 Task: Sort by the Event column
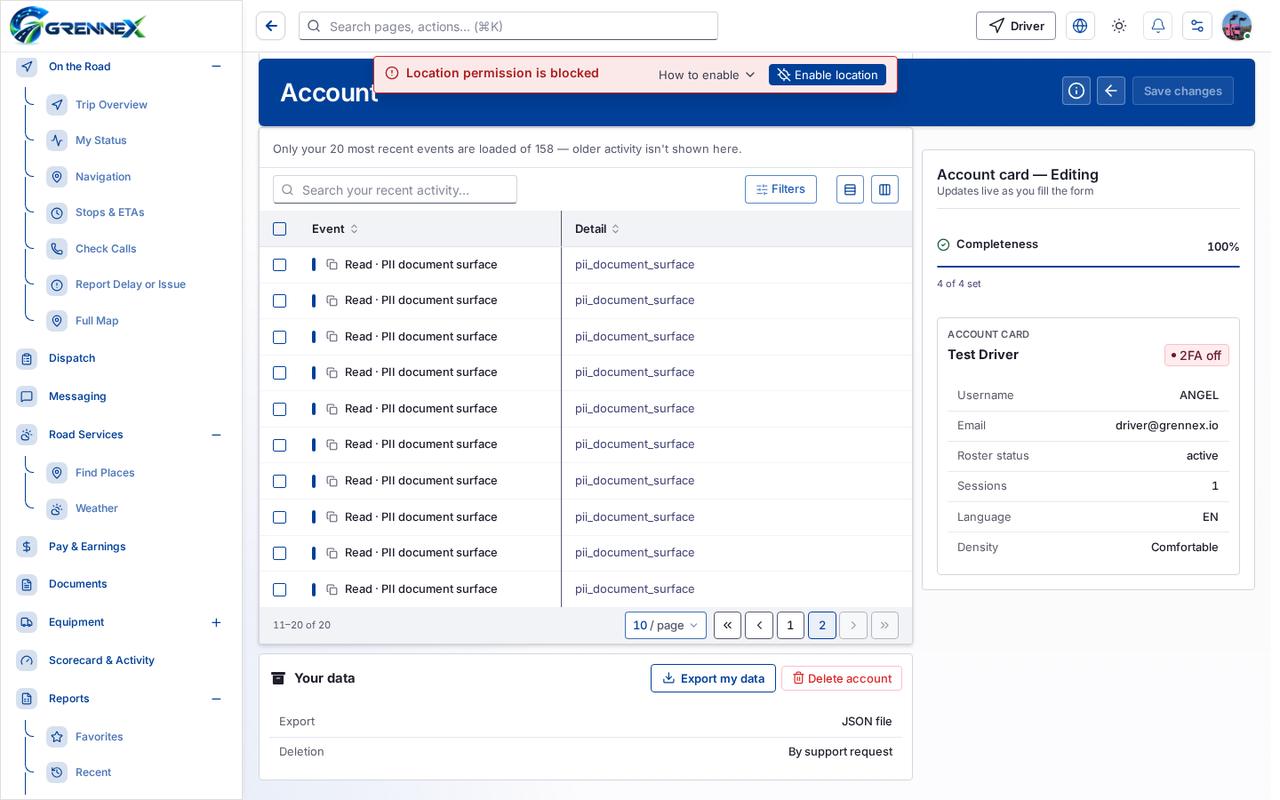pyautogui.click(x=335, y=229)
